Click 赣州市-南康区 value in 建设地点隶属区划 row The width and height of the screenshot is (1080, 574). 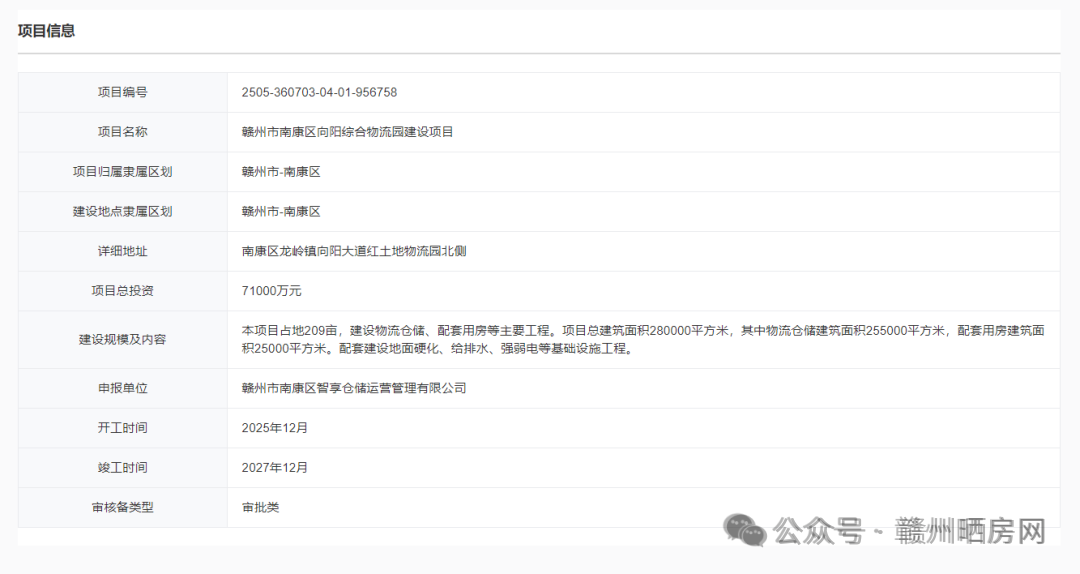(281, 212)
